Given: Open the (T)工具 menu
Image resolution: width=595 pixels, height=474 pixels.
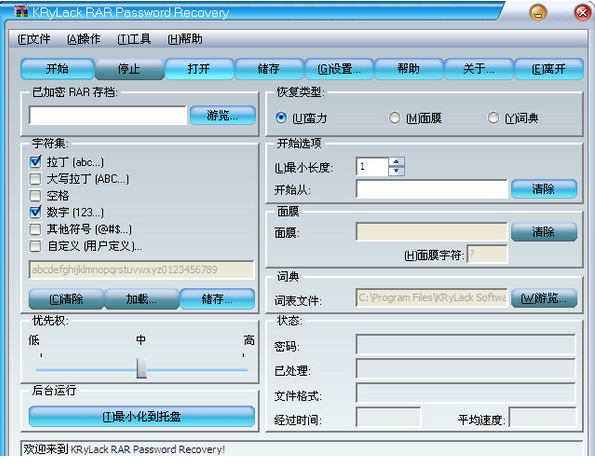Looking at the screenshot, I should pyautogui.click(x=134, y=39).
